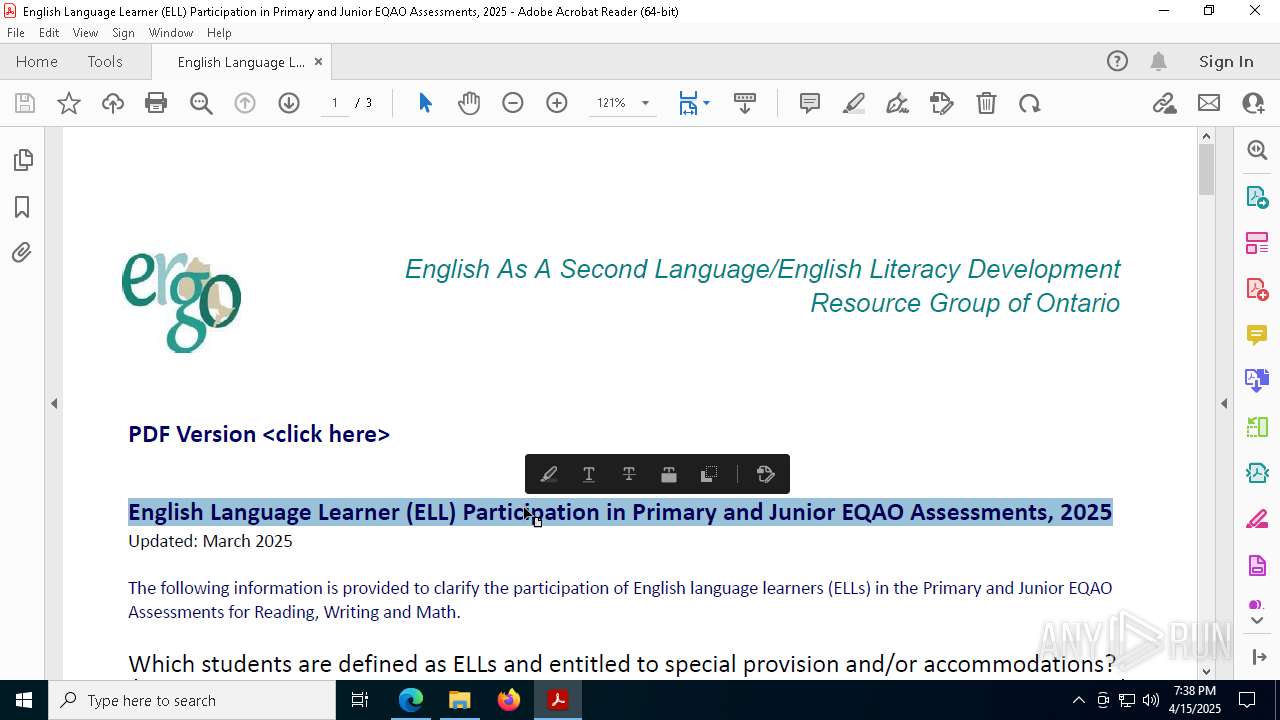
Task: Open the page thumbnails panel
Action: pos(22,160)
